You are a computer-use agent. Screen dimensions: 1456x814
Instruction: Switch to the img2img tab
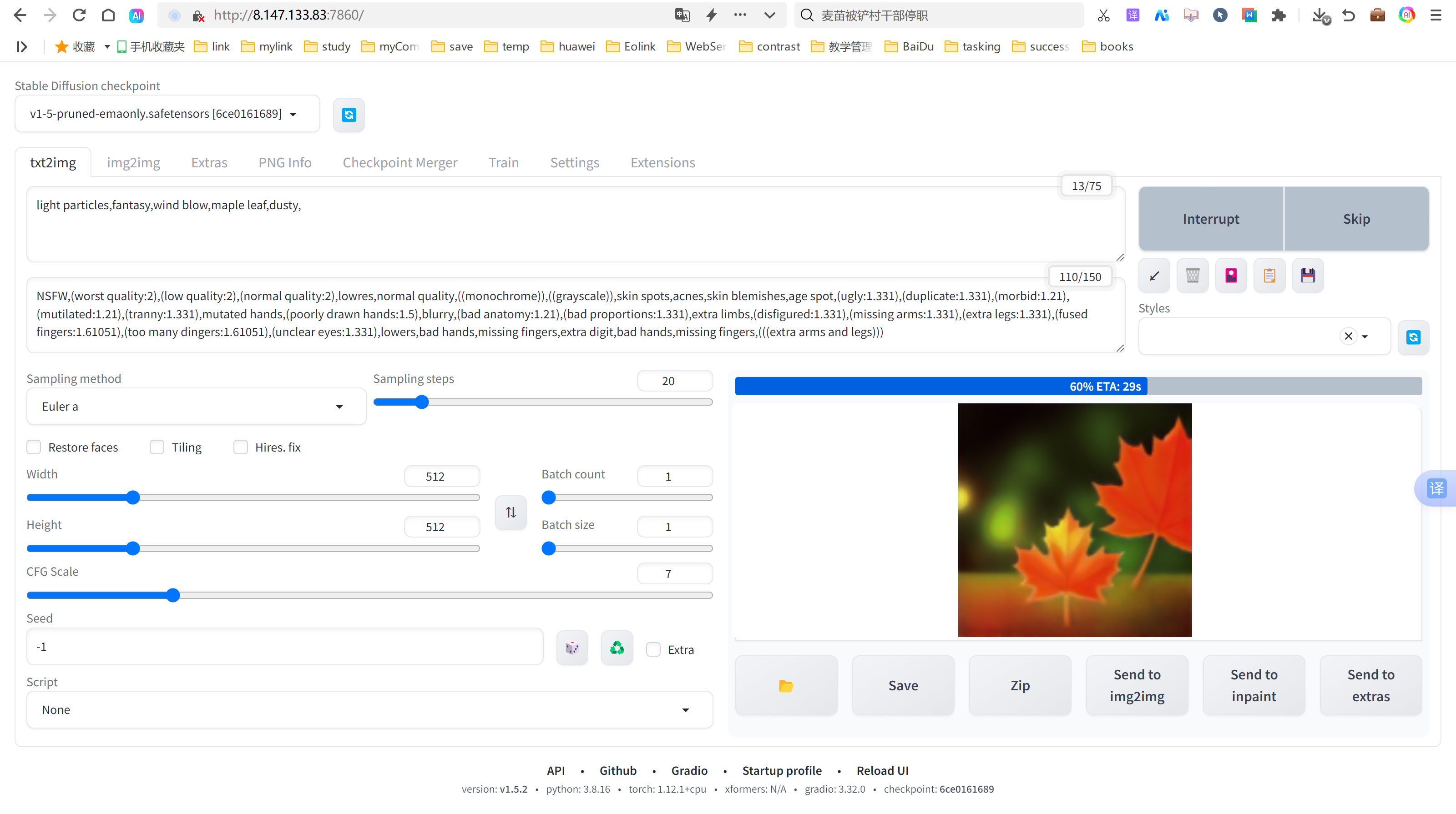[x=133, y=163]
